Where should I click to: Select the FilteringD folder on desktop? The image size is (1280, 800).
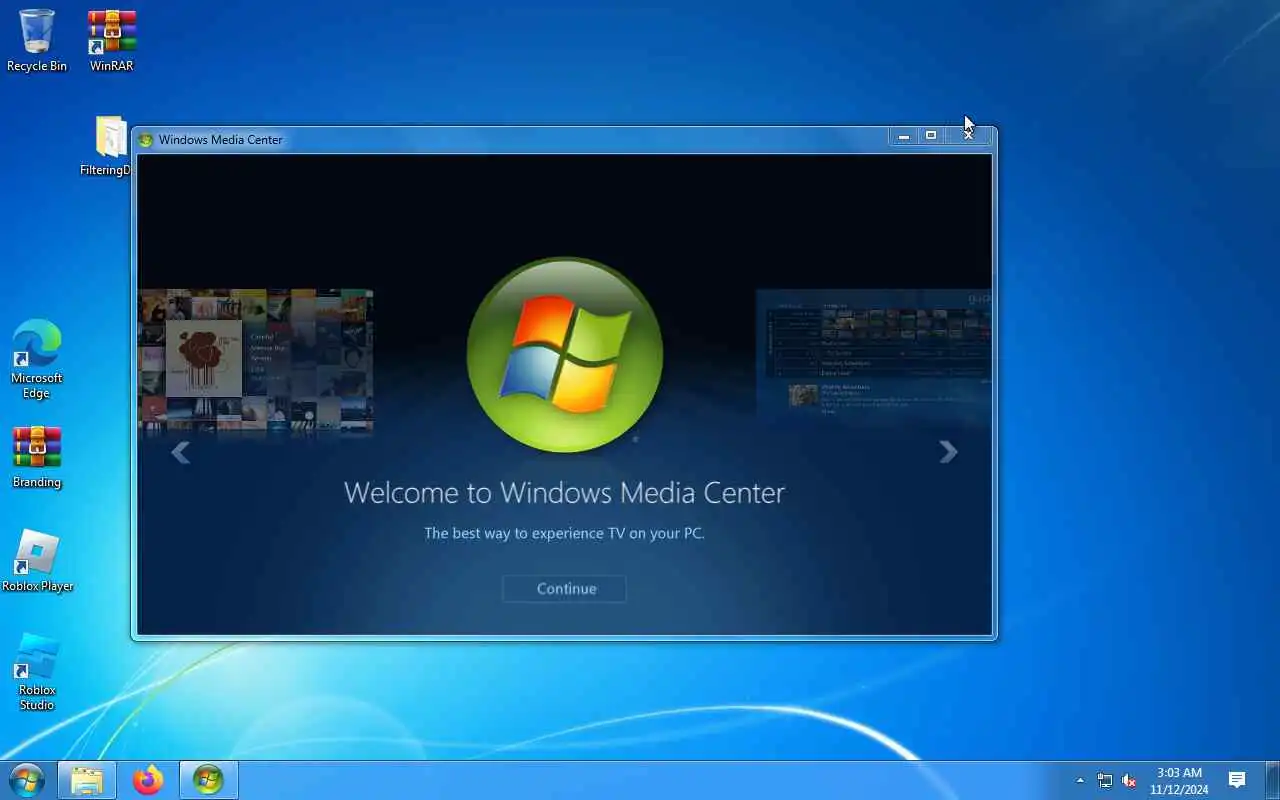(x=106, y=146)
